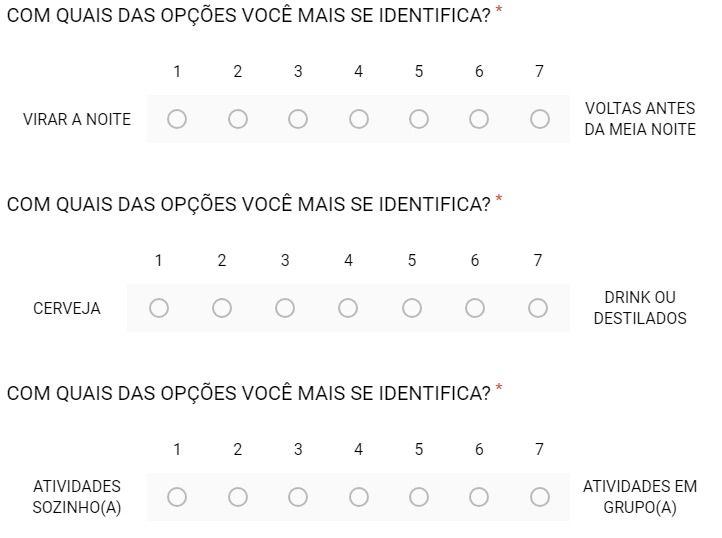Image resolution: width=722 pixels, height=538 pixels.
Task: Pick rating 6 on Atividades em Grupo(a) scale
Action: pos(479,497)
